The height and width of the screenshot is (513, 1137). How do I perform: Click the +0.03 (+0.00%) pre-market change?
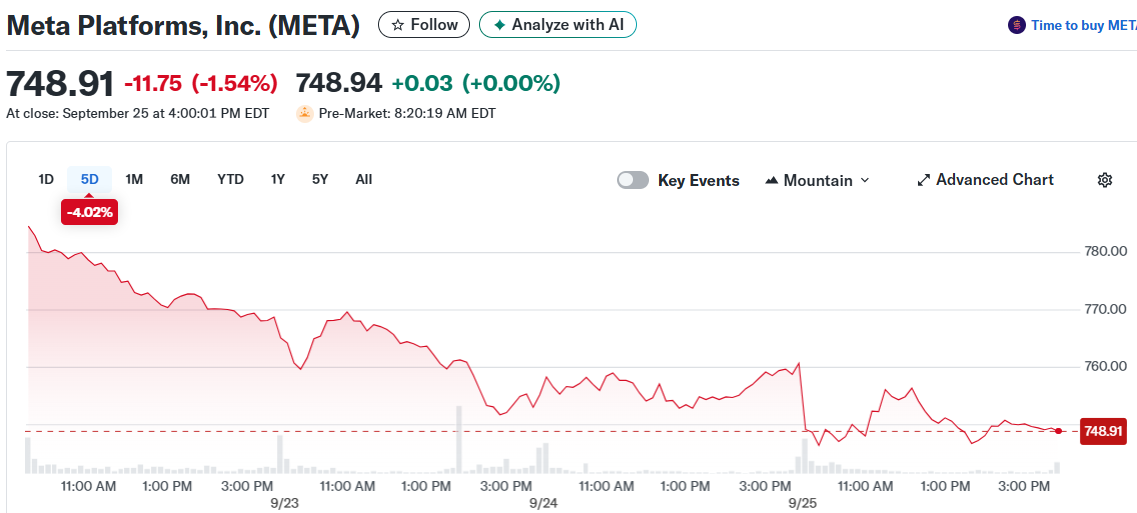coord(476,84)
